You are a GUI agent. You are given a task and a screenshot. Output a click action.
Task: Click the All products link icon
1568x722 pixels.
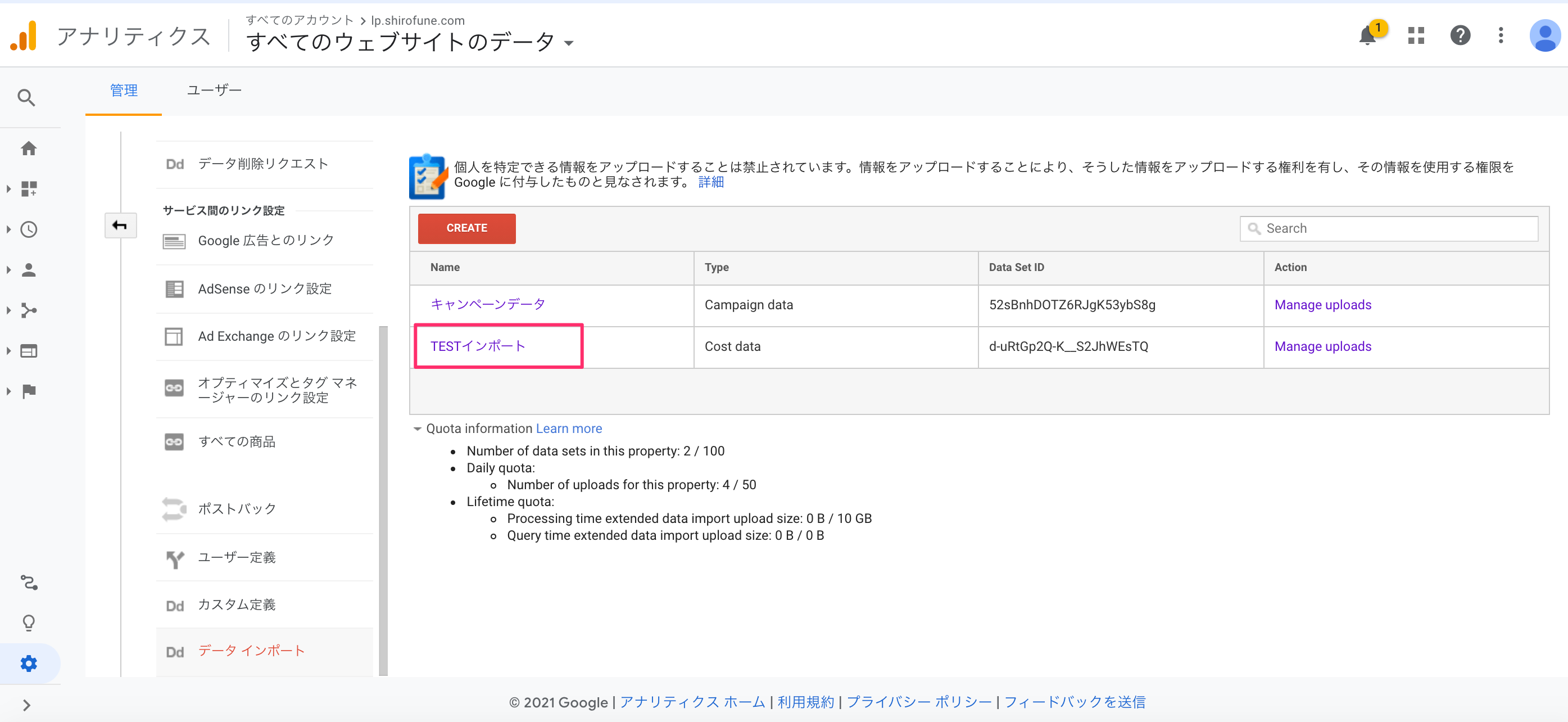[174, 442]
